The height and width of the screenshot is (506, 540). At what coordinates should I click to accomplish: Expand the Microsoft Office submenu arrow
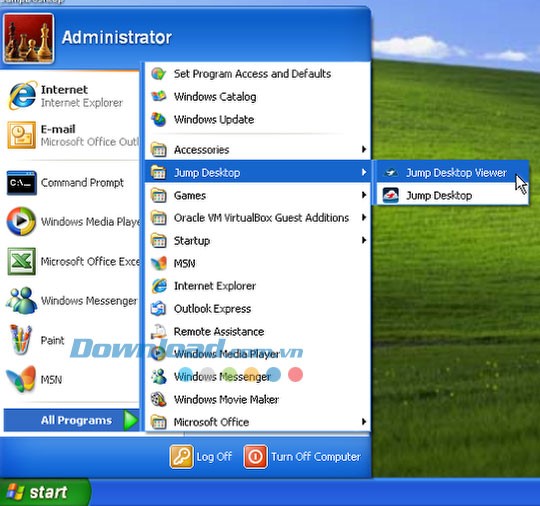tap(364, 422)
